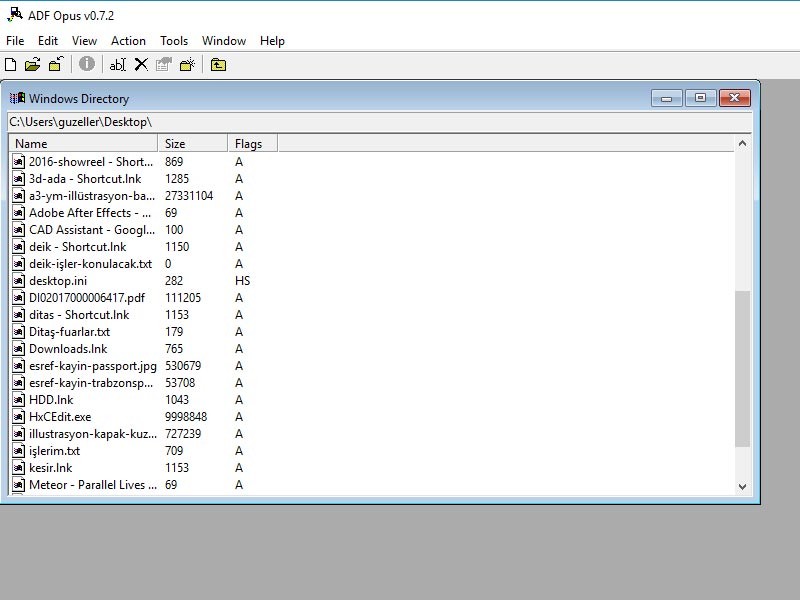This screenshot has width=800, height=600.
Task: Click the file icon beside esref-kayin-passport.jpg
Action: (x=18, y=366)
